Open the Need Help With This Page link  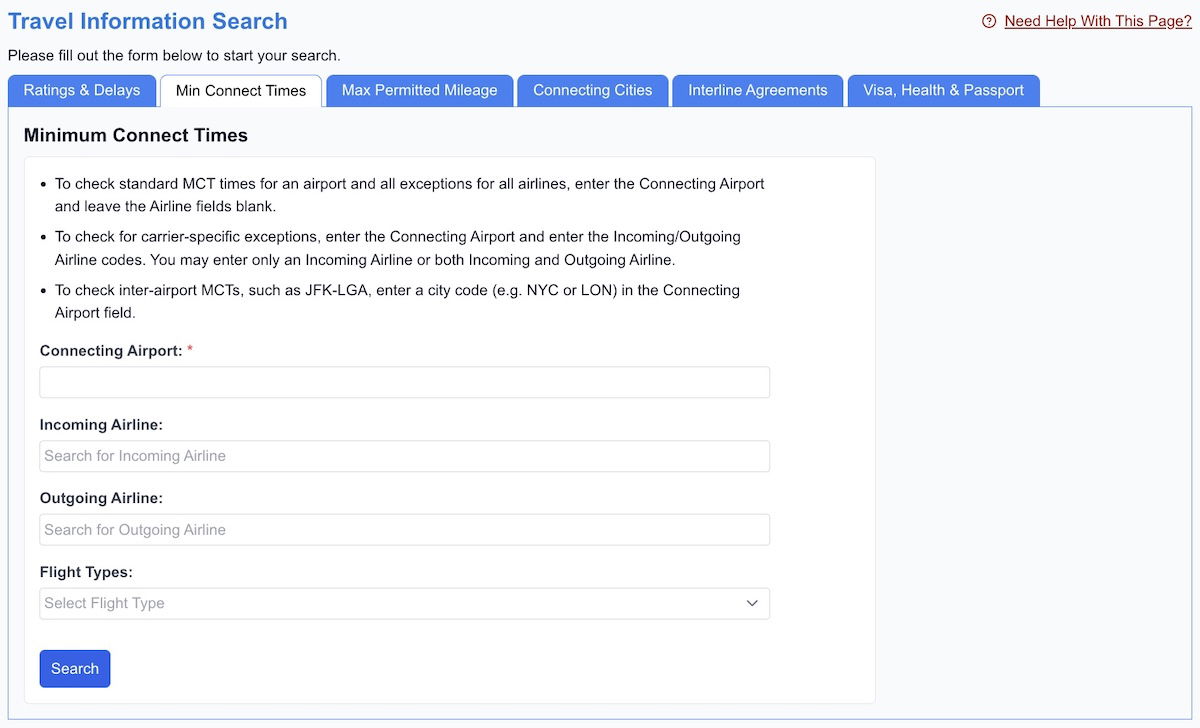pyautogui.click(x=1097, y=21)
